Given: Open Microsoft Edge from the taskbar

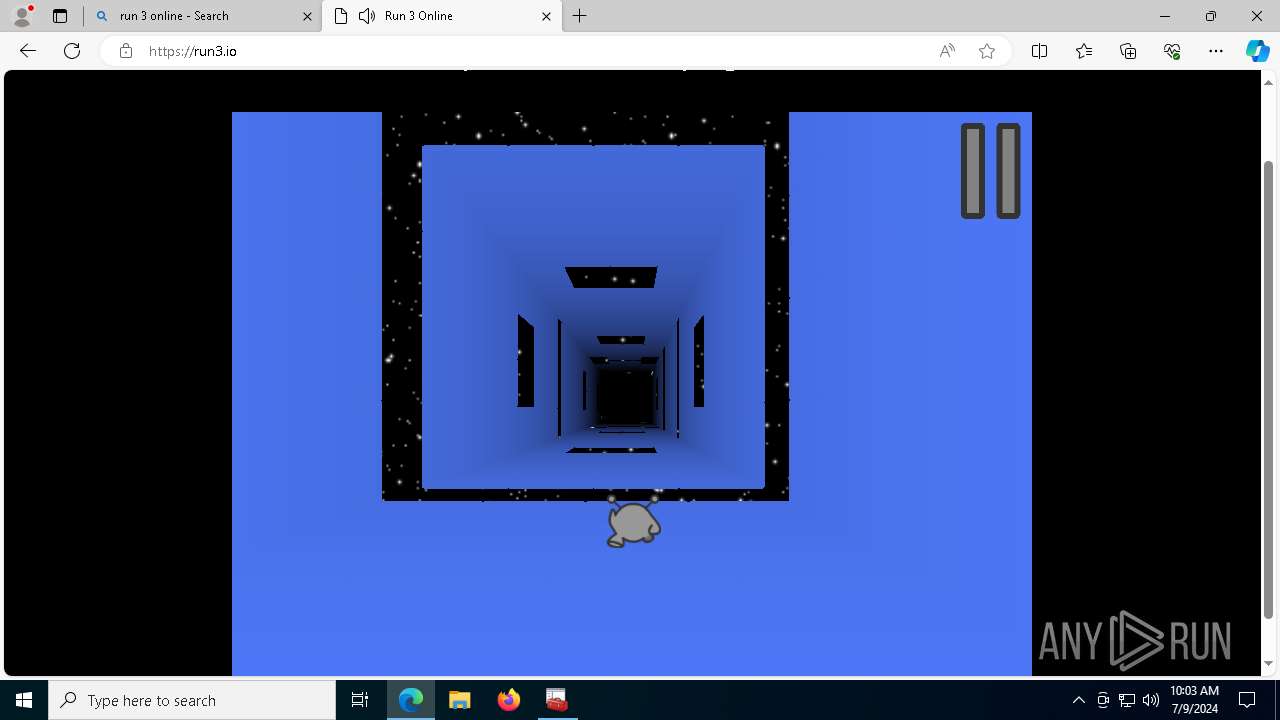Looking at the screenshot, I should [411, 700].
